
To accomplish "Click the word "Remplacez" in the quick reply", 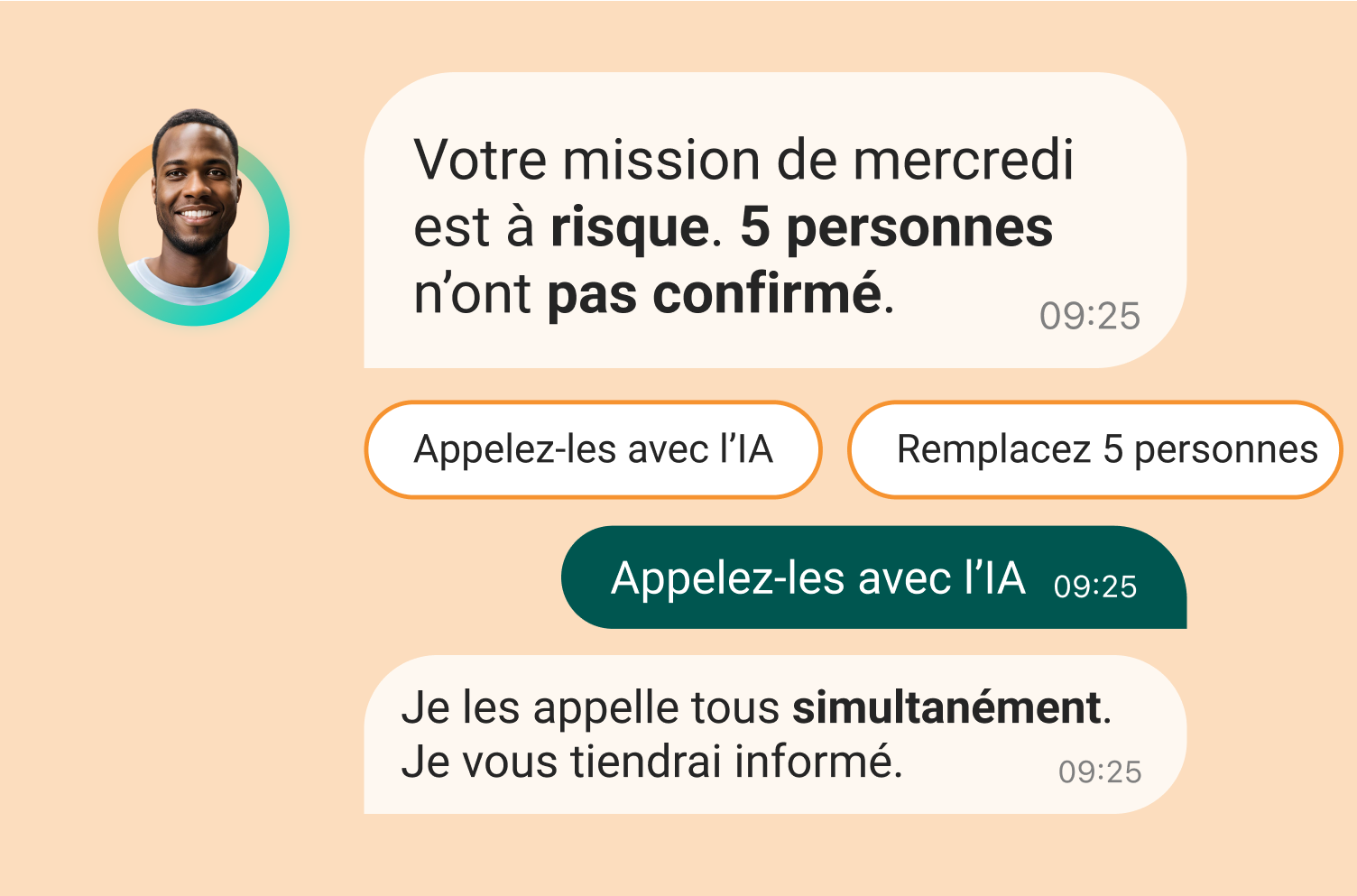I will click(993, 449).
